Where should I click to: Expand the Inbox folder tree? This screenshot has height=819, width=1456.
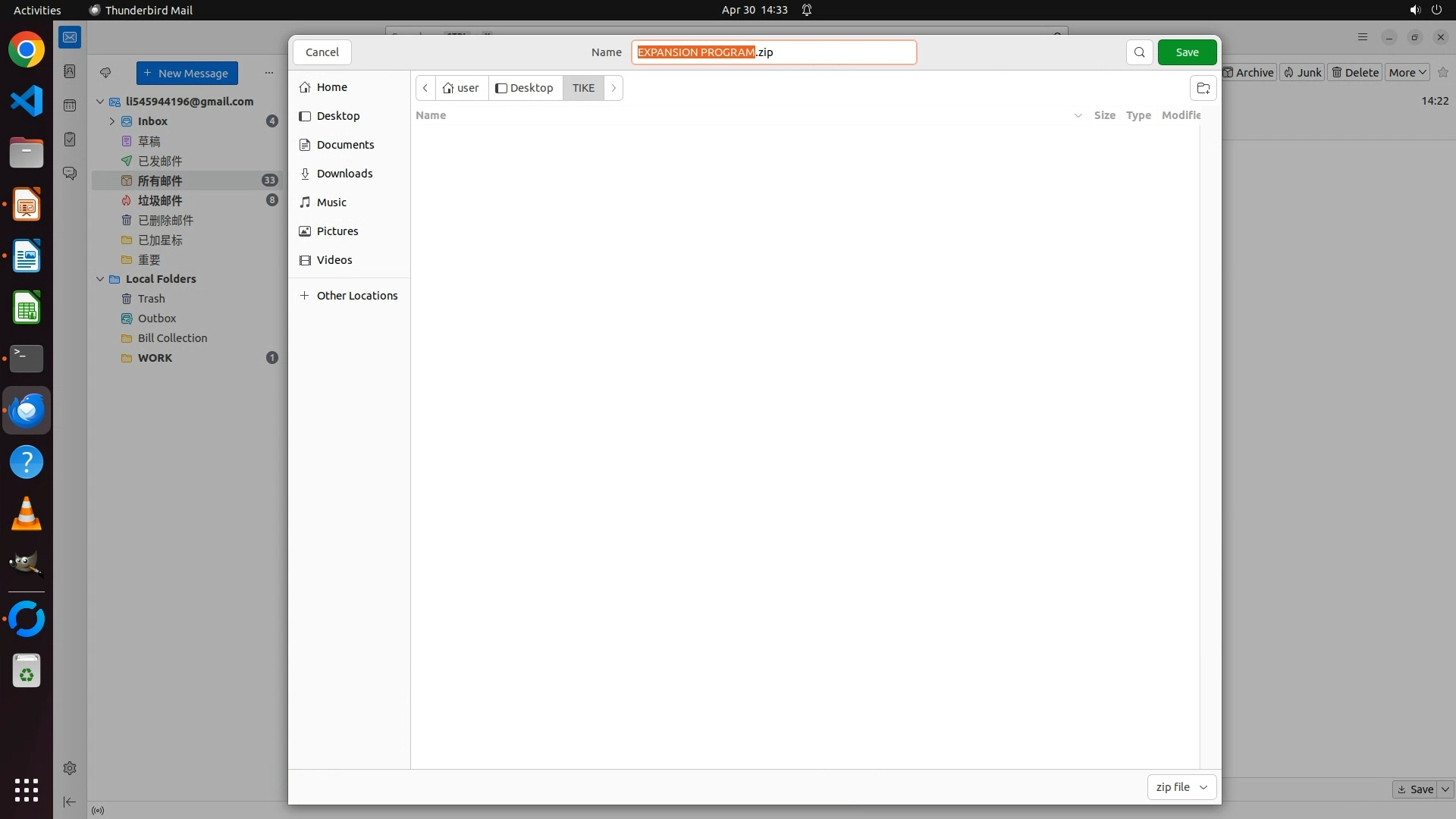pos(112,121)
